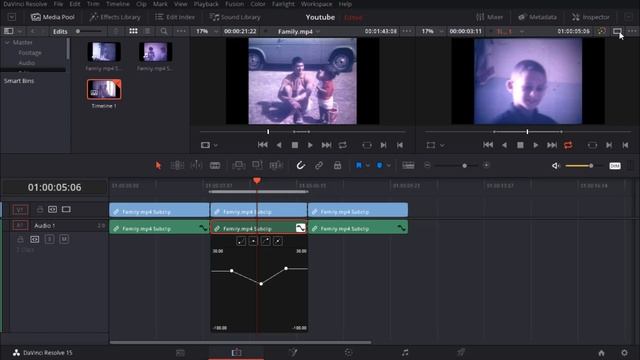Mute the Audio 1 track
Screen dimensions: 640x360
click(x=64, y=239)
